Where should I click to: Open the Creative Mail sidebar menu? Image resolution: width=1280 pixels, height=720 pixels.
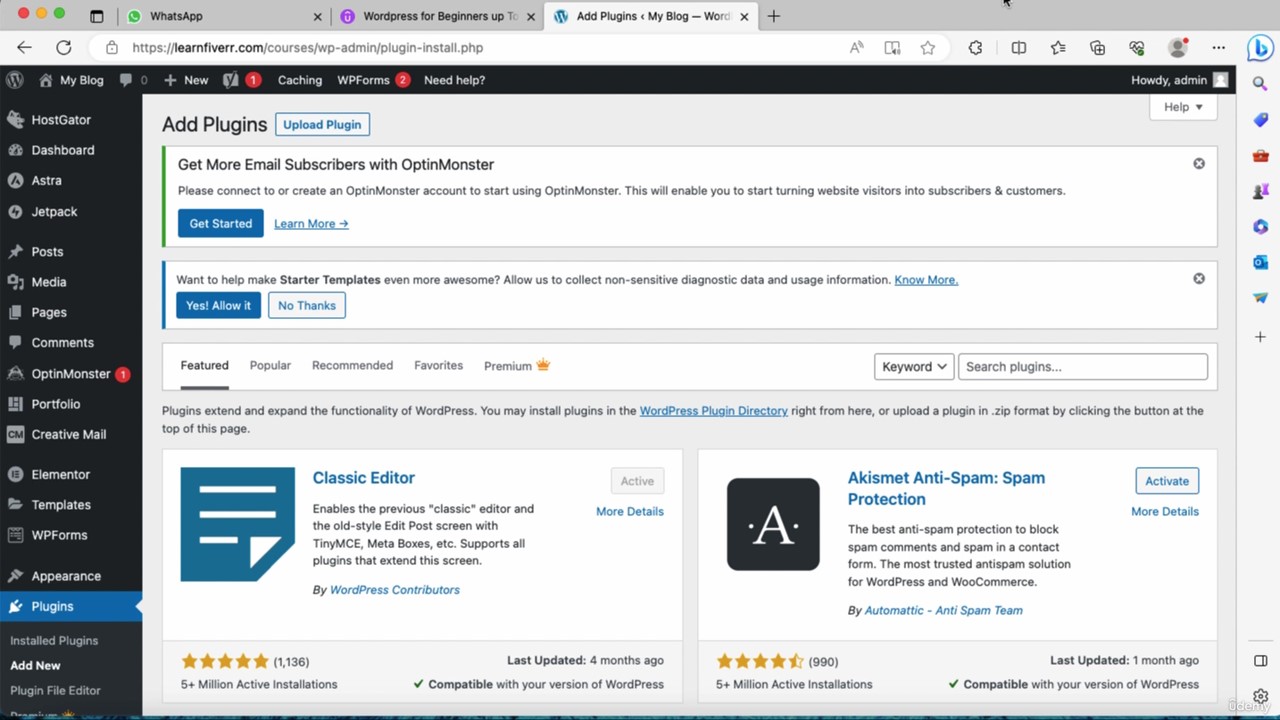tap(71, 435)
